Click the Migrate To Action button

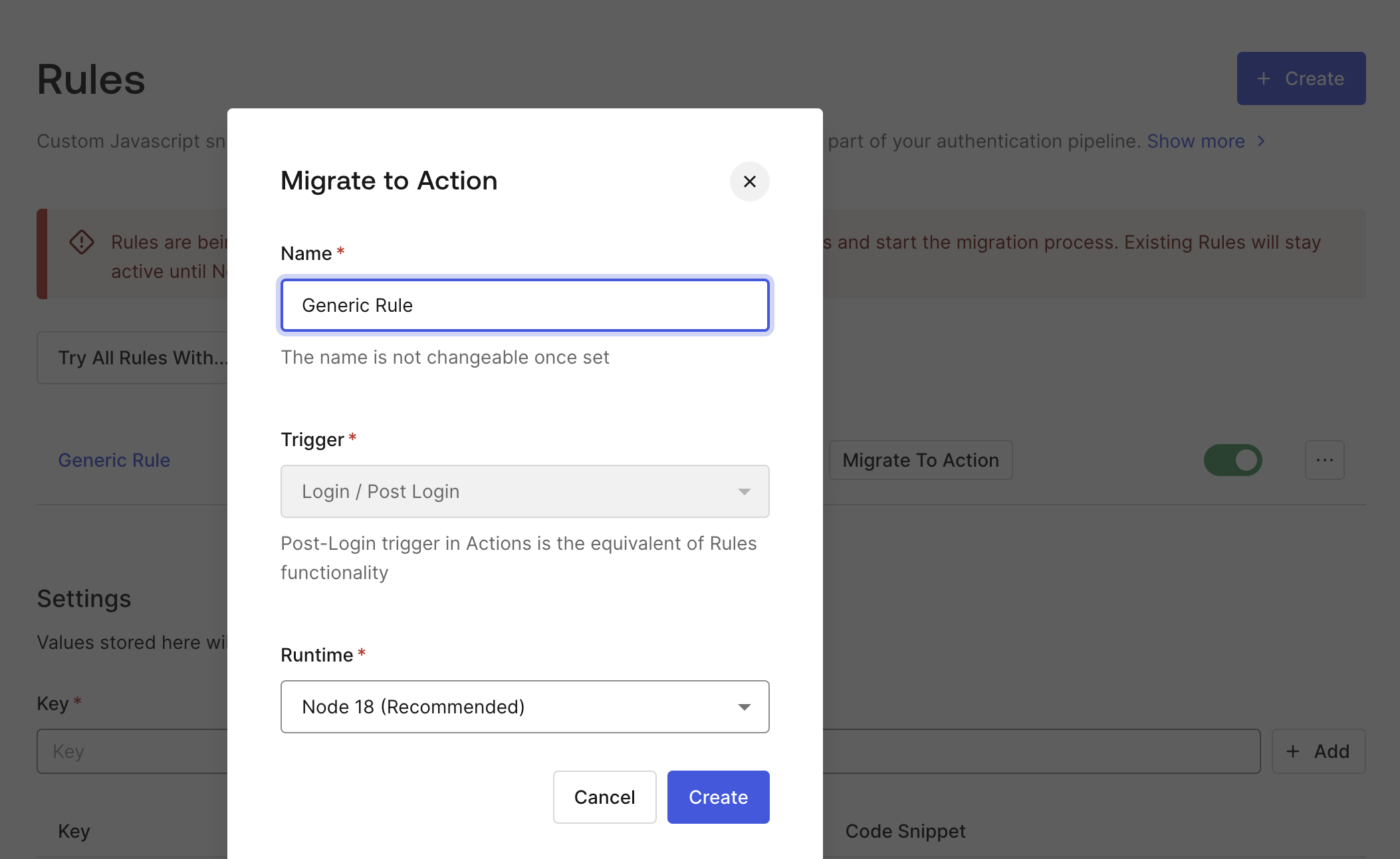[920, 460]
